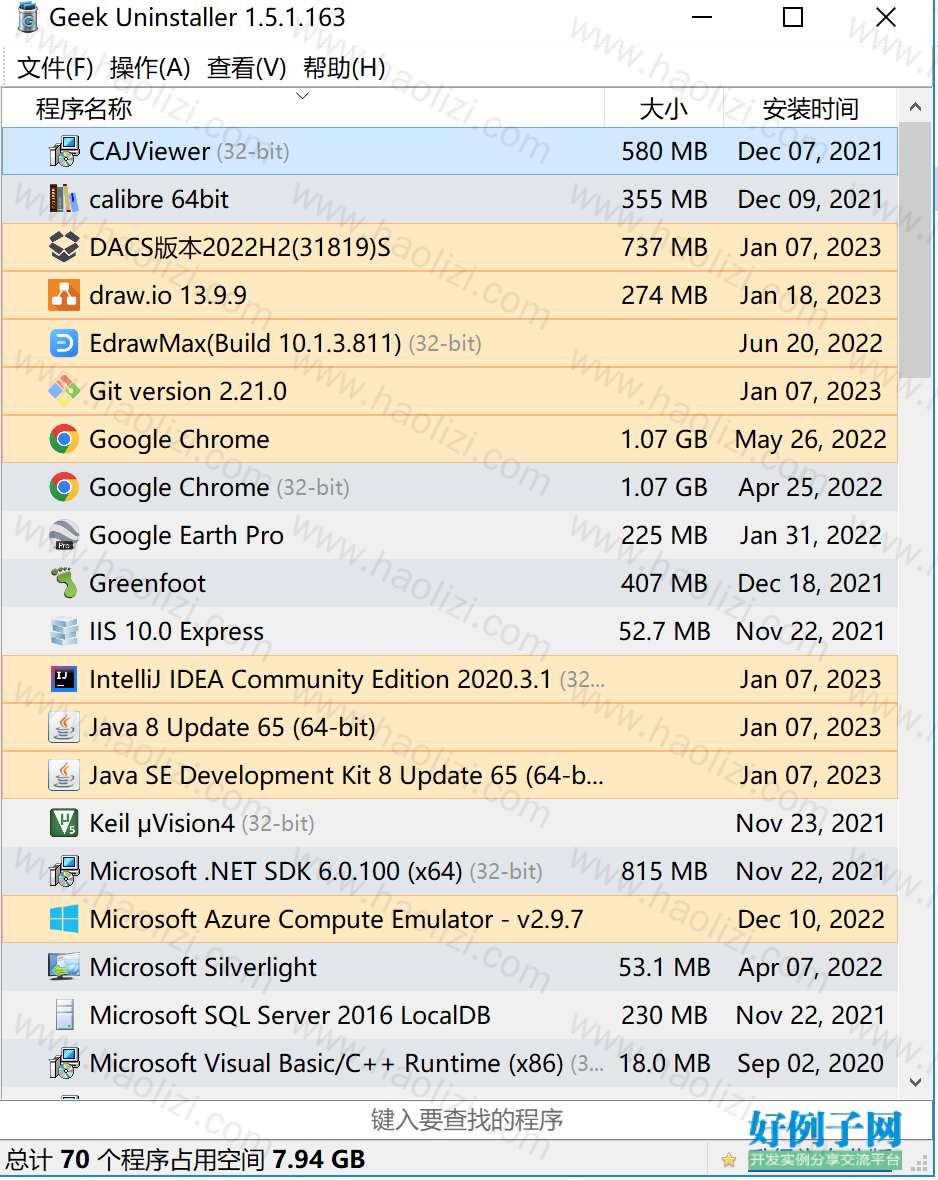The image size is (938, 1180).
Task: Select Microsoft Azure Compute Emulator - v2.9.7
Action: pyautogui.click(x=337, y=919)
